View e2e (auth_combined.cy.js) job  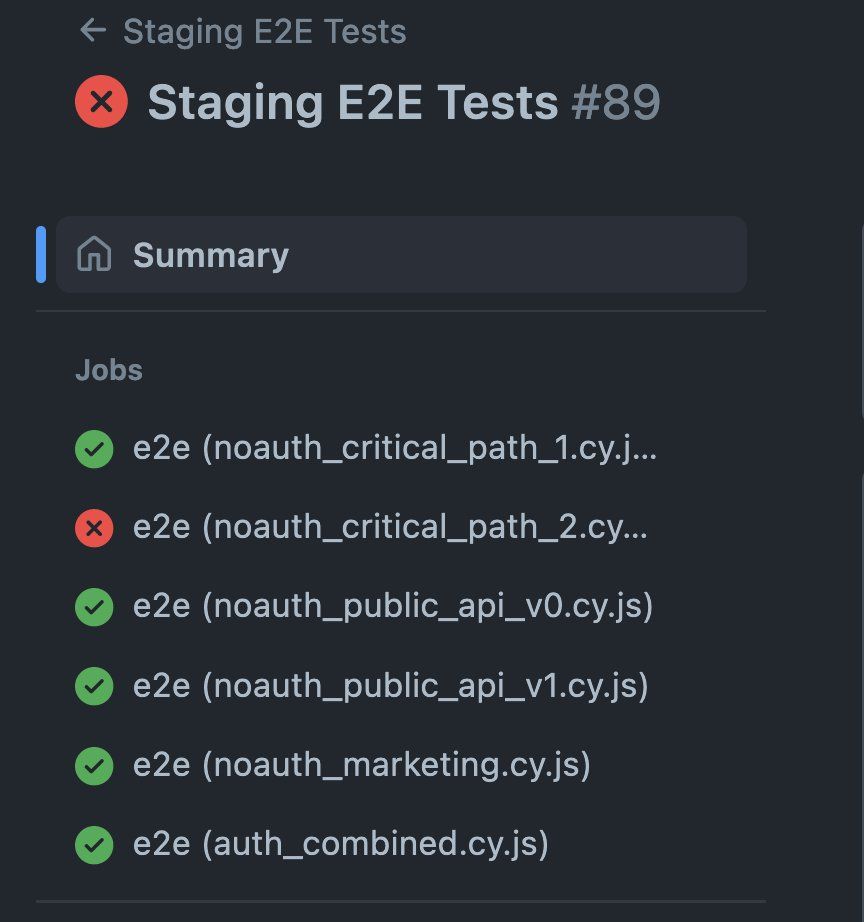[341, 844]
